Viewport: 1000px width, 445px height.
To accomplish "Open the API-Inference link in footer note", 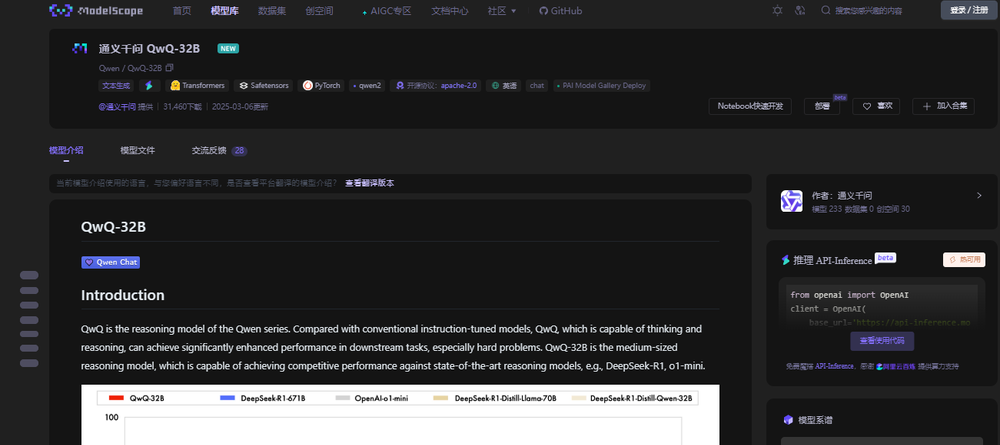I will point(835,367).
